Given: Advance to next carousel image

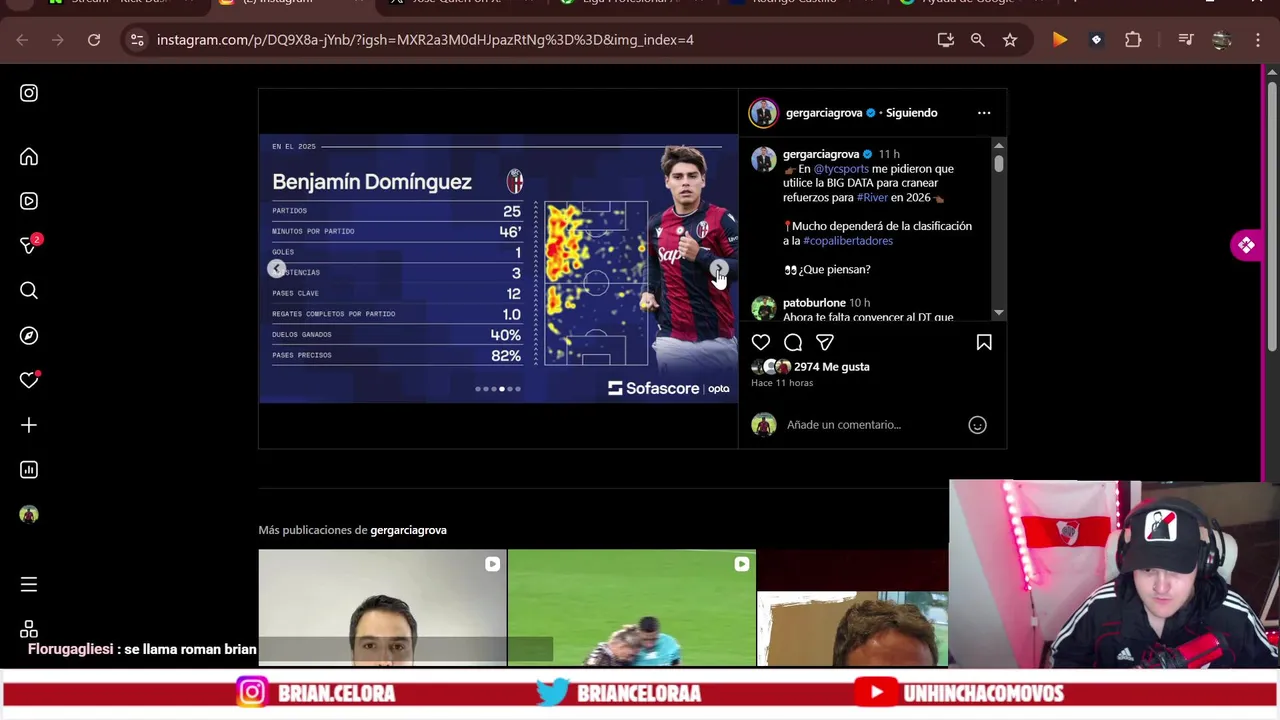Looking at the screenshot, I should [x=719, y=269].
